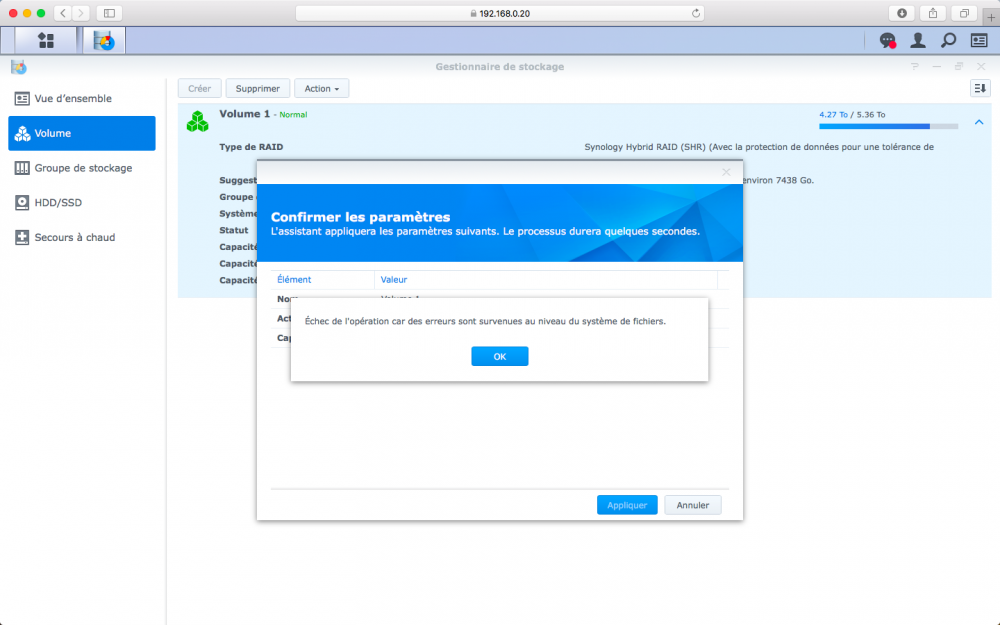The width and height of the screenshot is (1000, 625).
Task: Reload the page with Safari refresh icon
Action: (696, 13)
